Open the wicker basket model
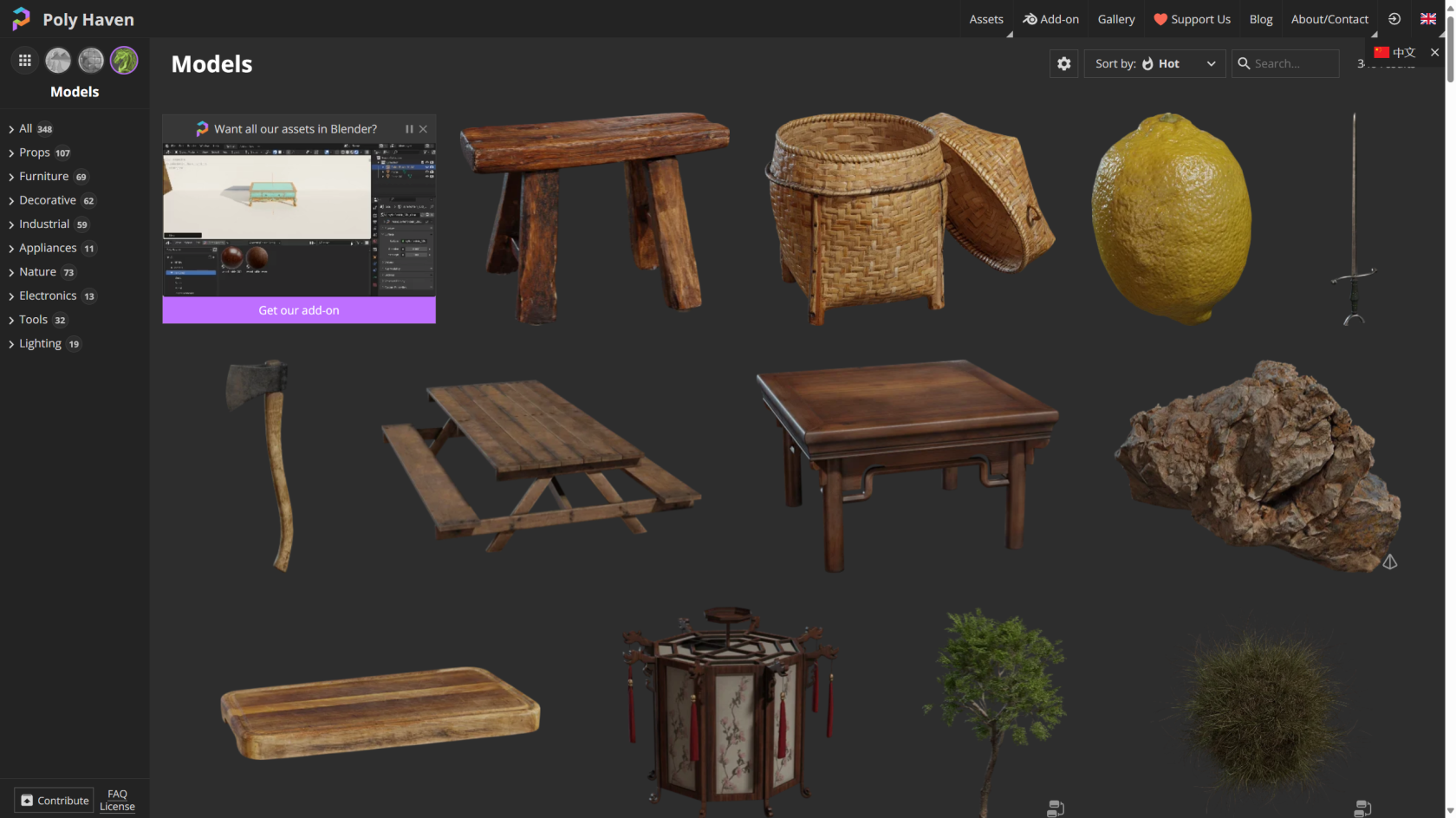1456x818 pixels. tap(910, 218)
